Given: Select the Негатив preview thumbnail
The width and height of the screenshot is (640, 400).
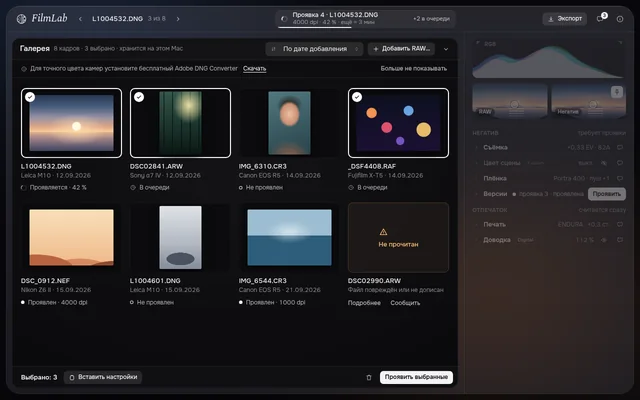Looking at the screenshot, I should pyautogui.click(x=589, y=100).
